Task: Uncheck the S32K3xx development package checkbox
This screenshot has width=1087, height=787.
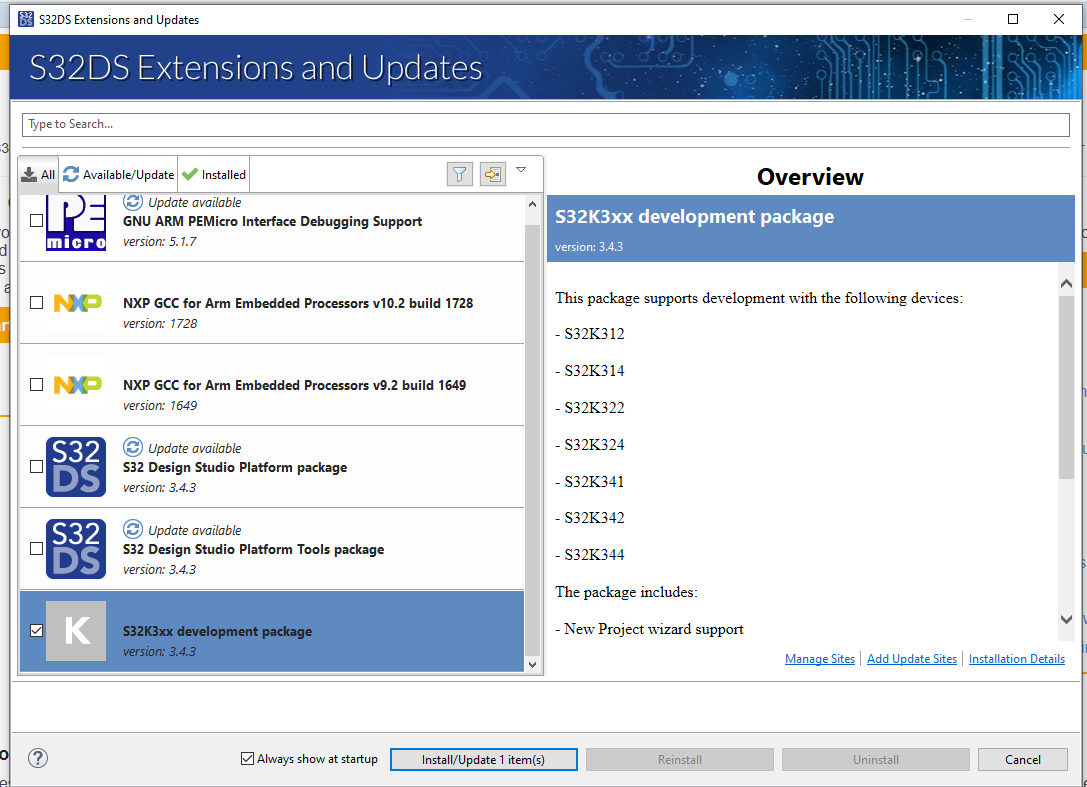Action: pos(36,631)
